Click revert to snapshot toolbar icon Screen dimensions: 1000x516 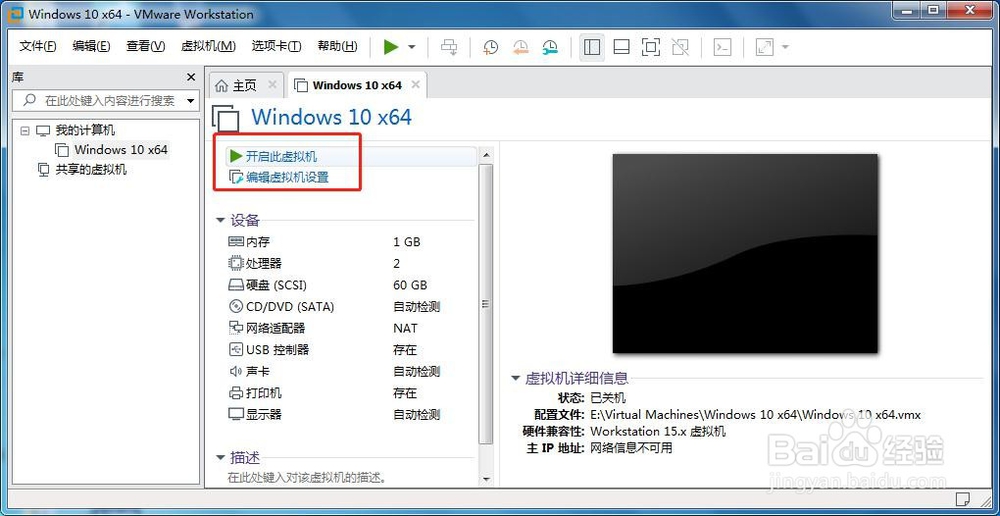tap(520, 47)
